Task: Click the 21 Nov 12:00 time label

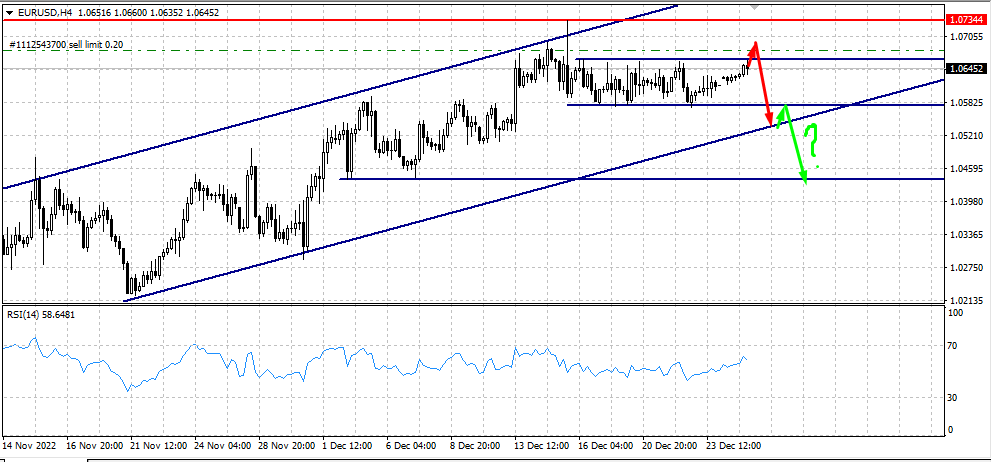Action: tap(159, 446)
